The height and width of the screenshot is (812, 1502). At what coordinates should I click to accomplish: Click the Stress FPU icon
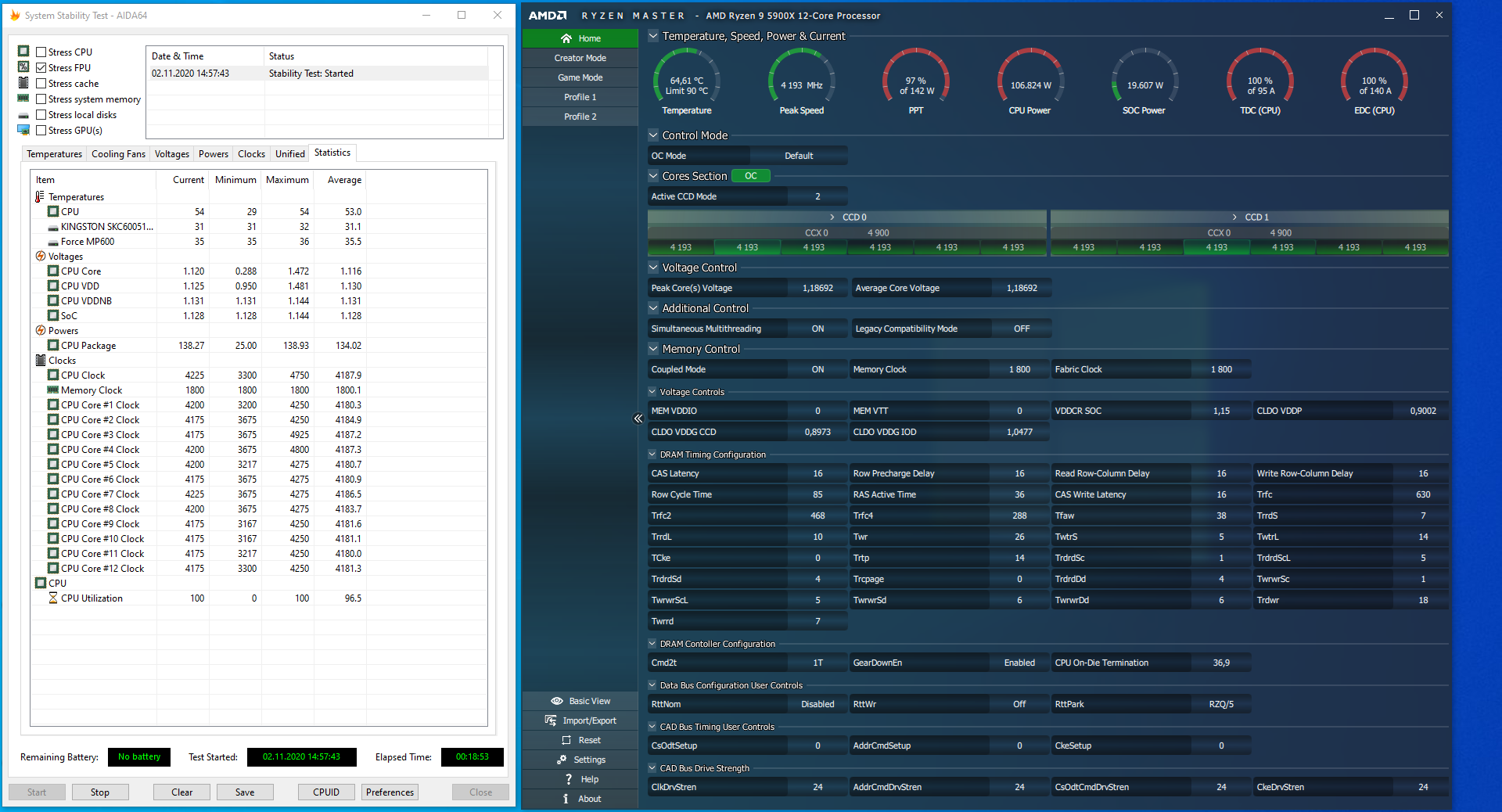(23, 67)
